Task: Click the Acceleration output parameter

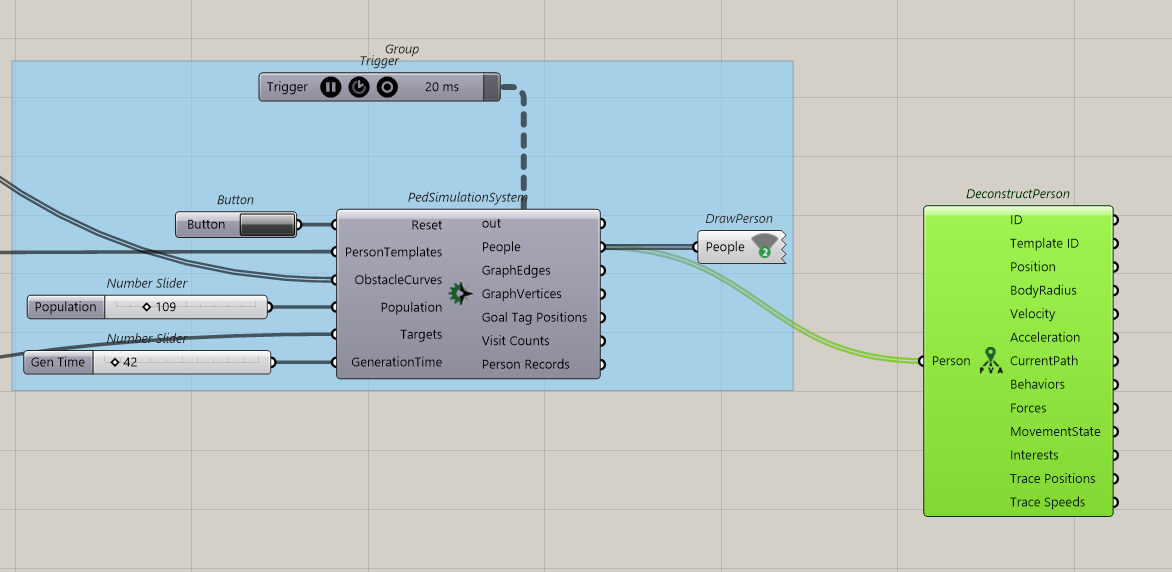Action: coord(1044,337)
